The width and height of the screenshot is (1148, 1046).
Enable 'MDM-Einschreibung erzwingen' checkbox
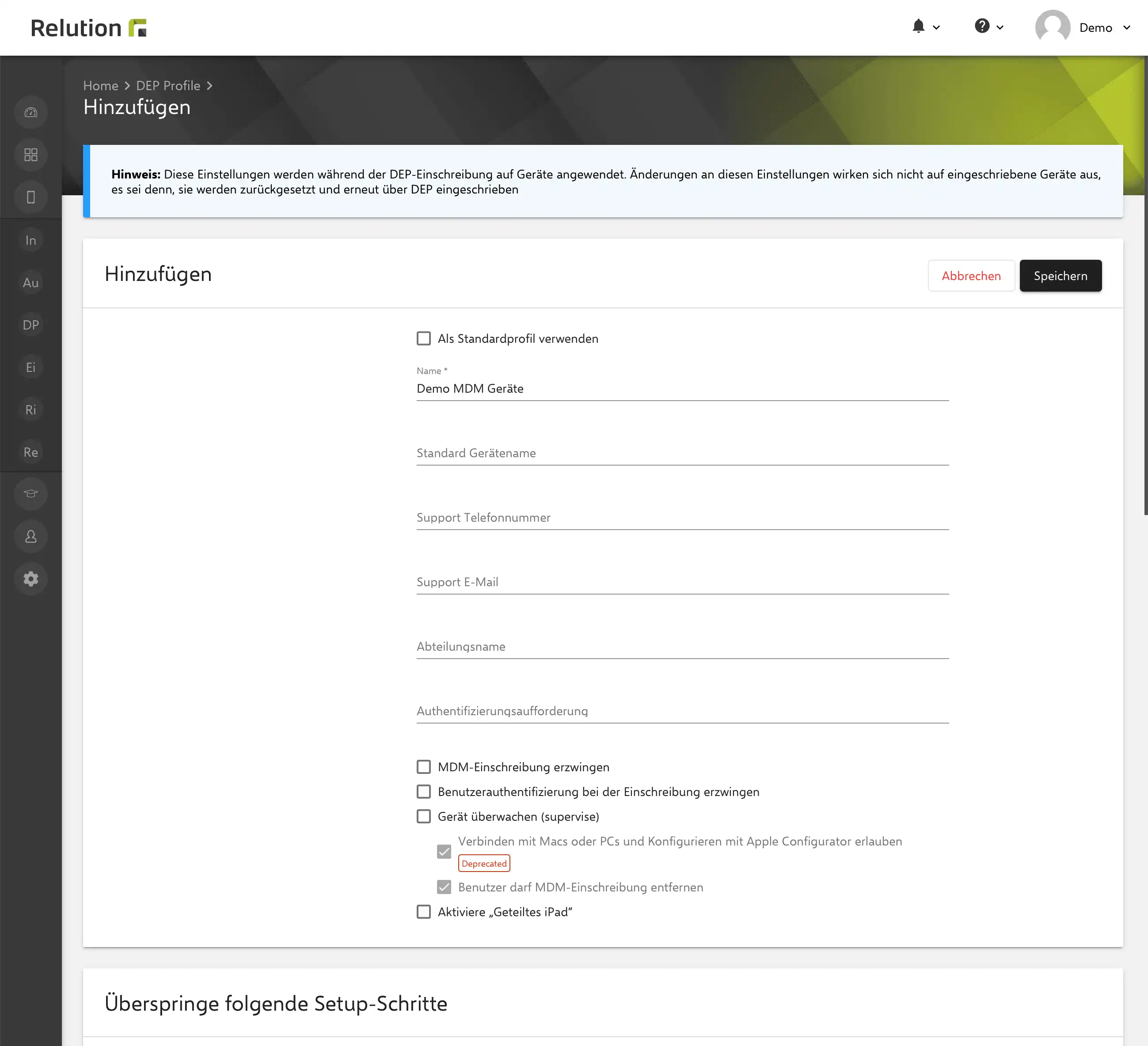click(x=424, y=767)
